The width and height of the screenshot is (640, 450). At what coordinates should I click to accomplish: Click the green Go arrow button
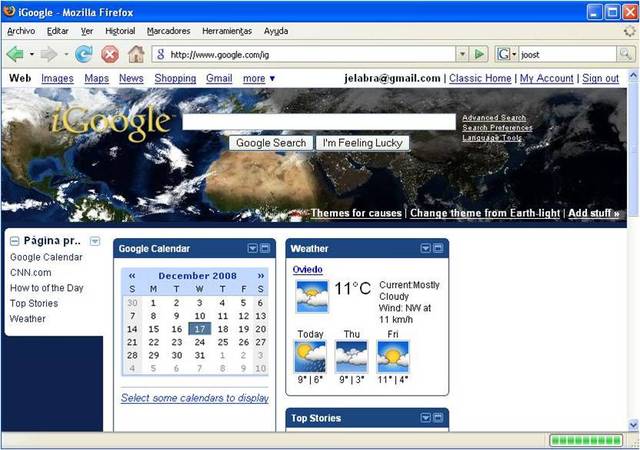(479, 54)
